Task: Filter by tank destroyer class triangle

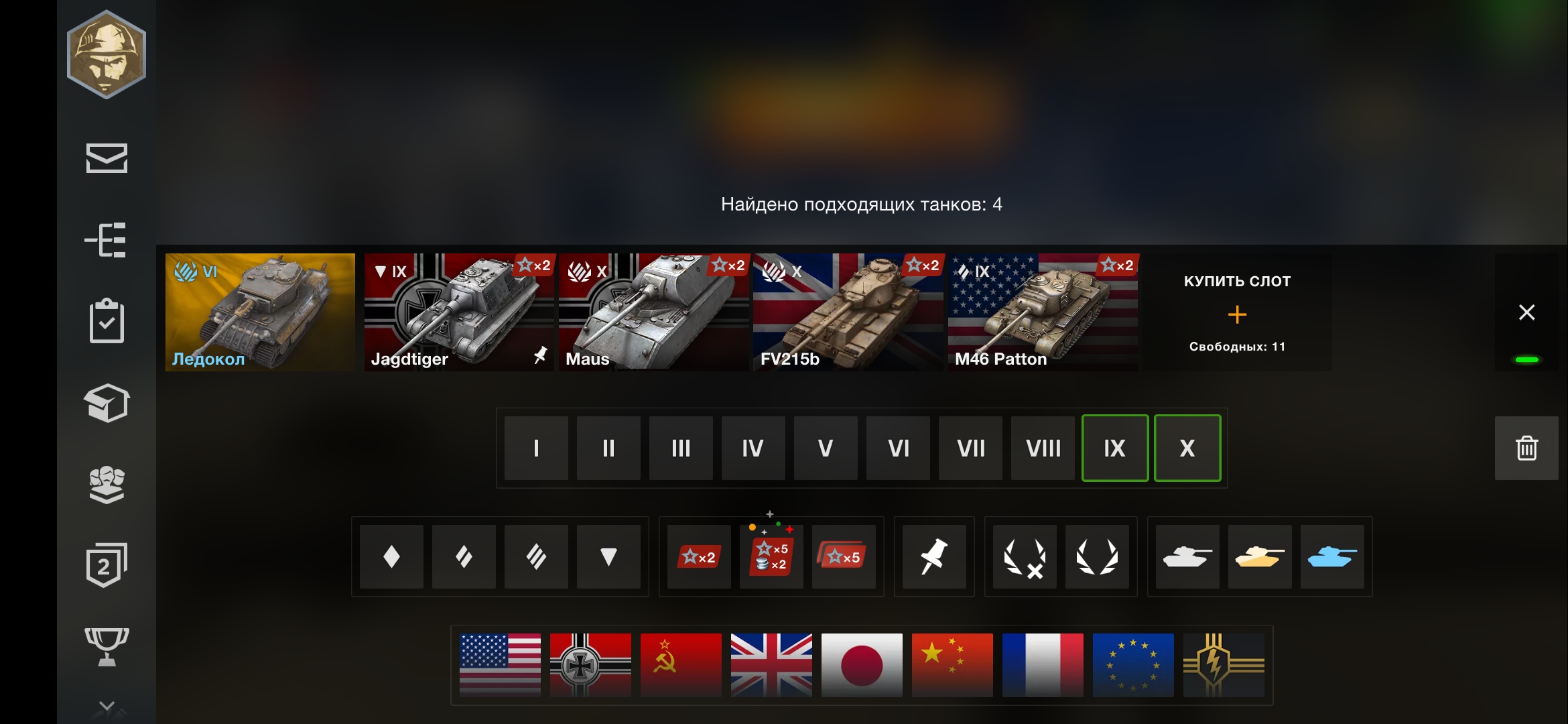Action: click(x=608, y=556)
